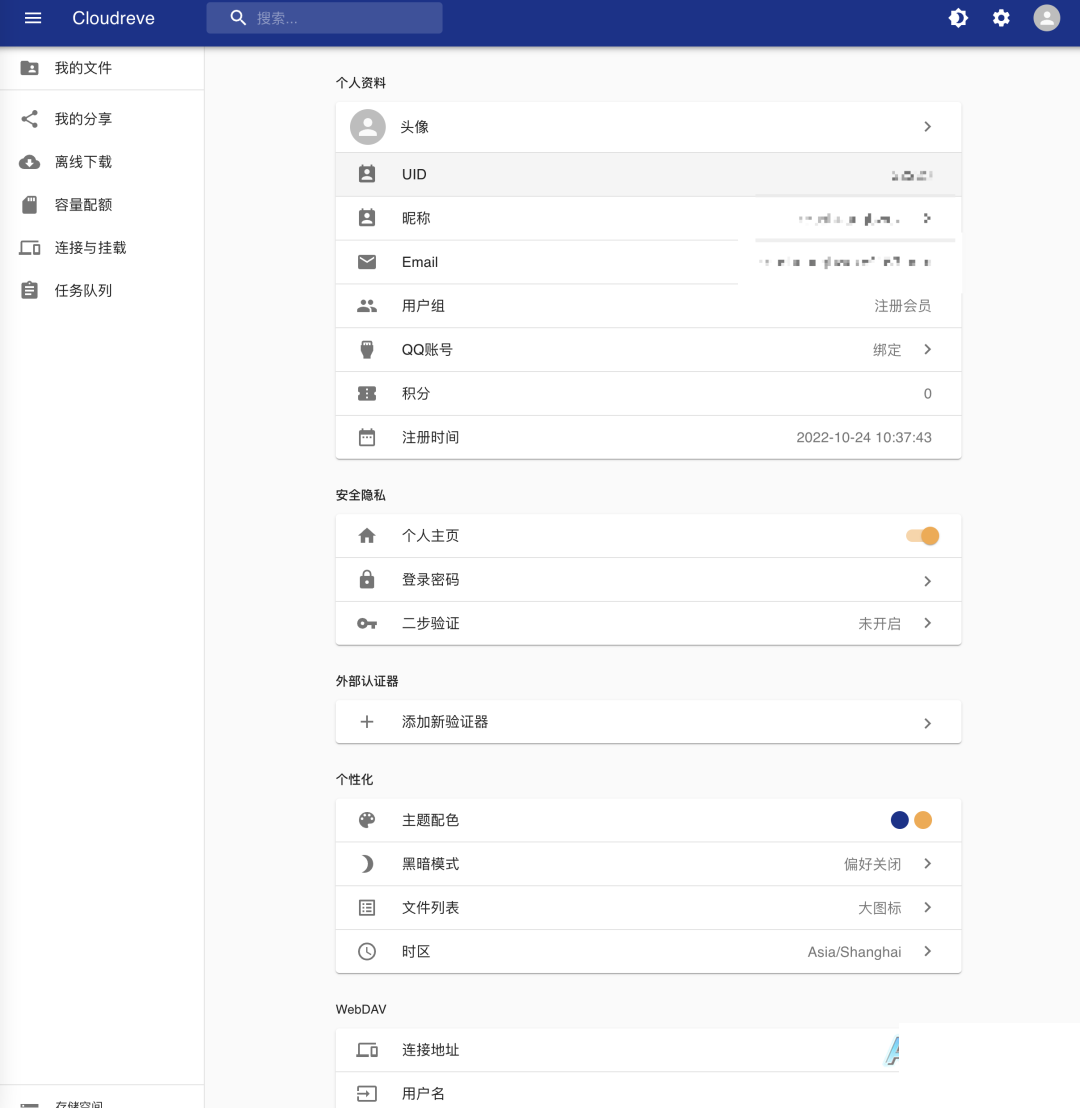Click the 文件列表 list icon

(367, 908)
